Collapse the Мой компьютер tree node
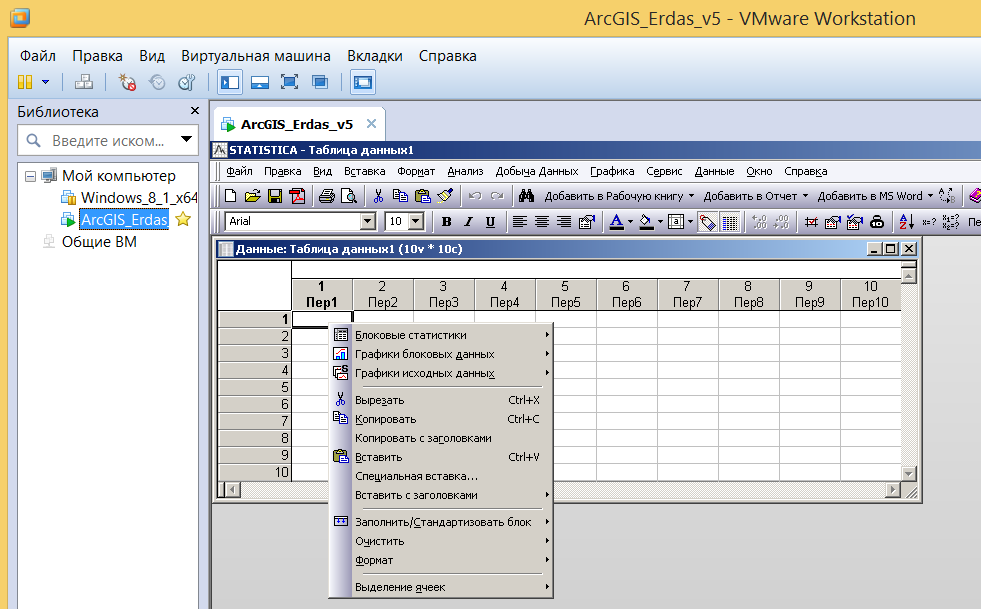Viewport: 981px width, 609px height. coord(30,177)
